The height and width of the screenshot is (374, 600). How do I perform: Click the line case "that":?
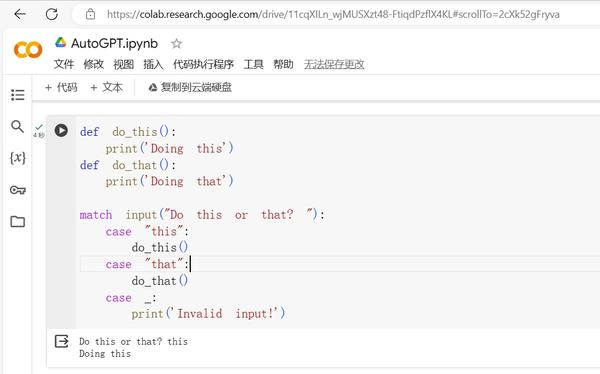[147, 265]
